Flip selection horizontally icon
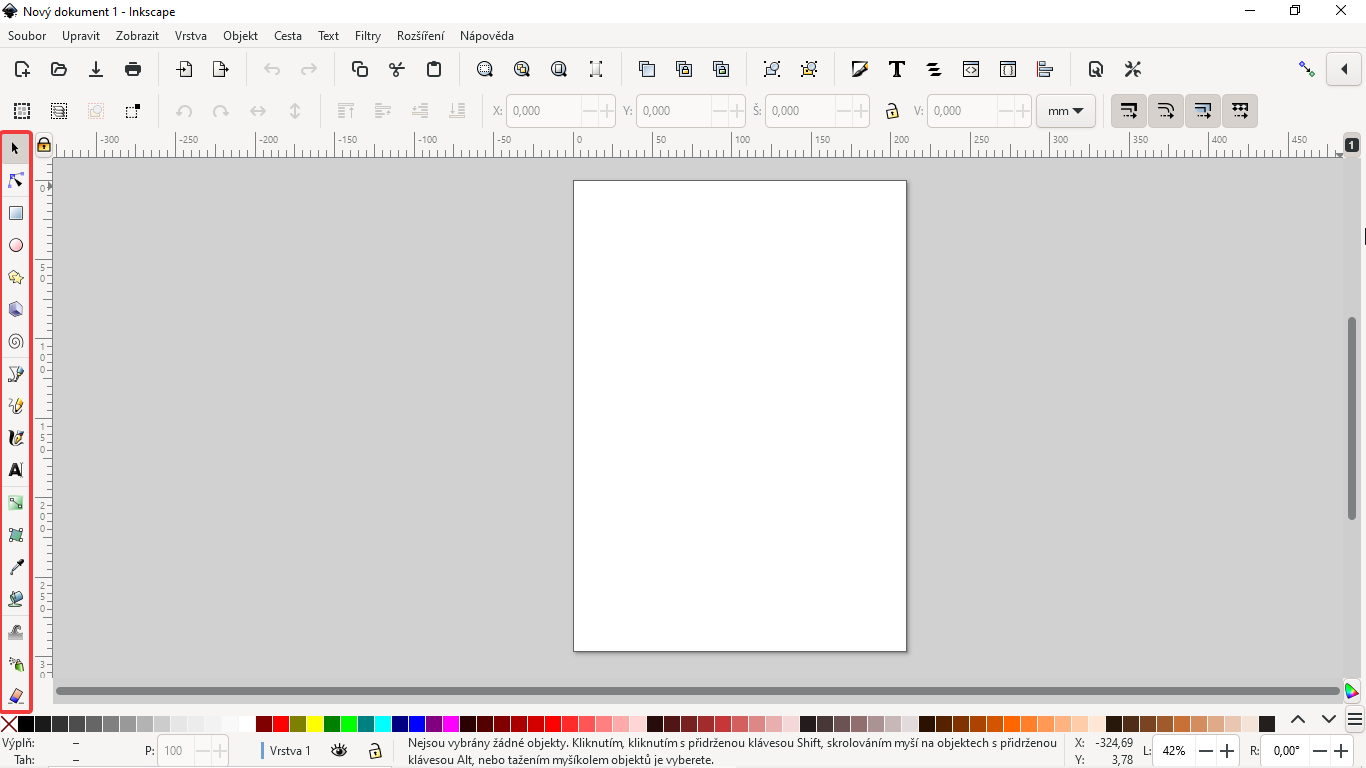The width and height of the screenshot is (1366, 768). coord(258,111)
